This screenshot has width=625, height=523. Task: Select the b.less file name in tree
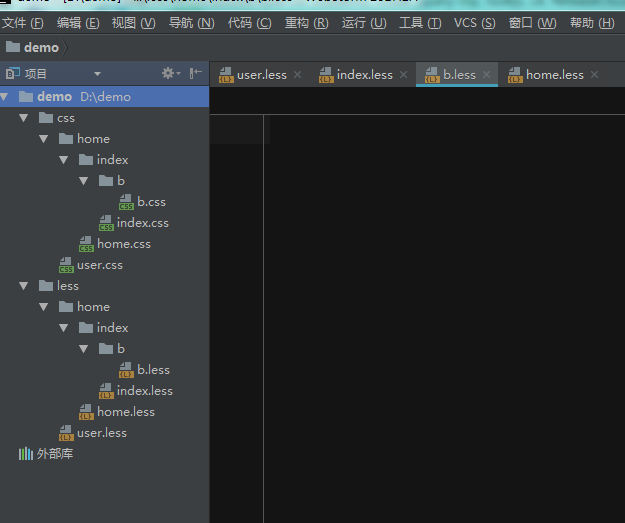click(153, 370)
